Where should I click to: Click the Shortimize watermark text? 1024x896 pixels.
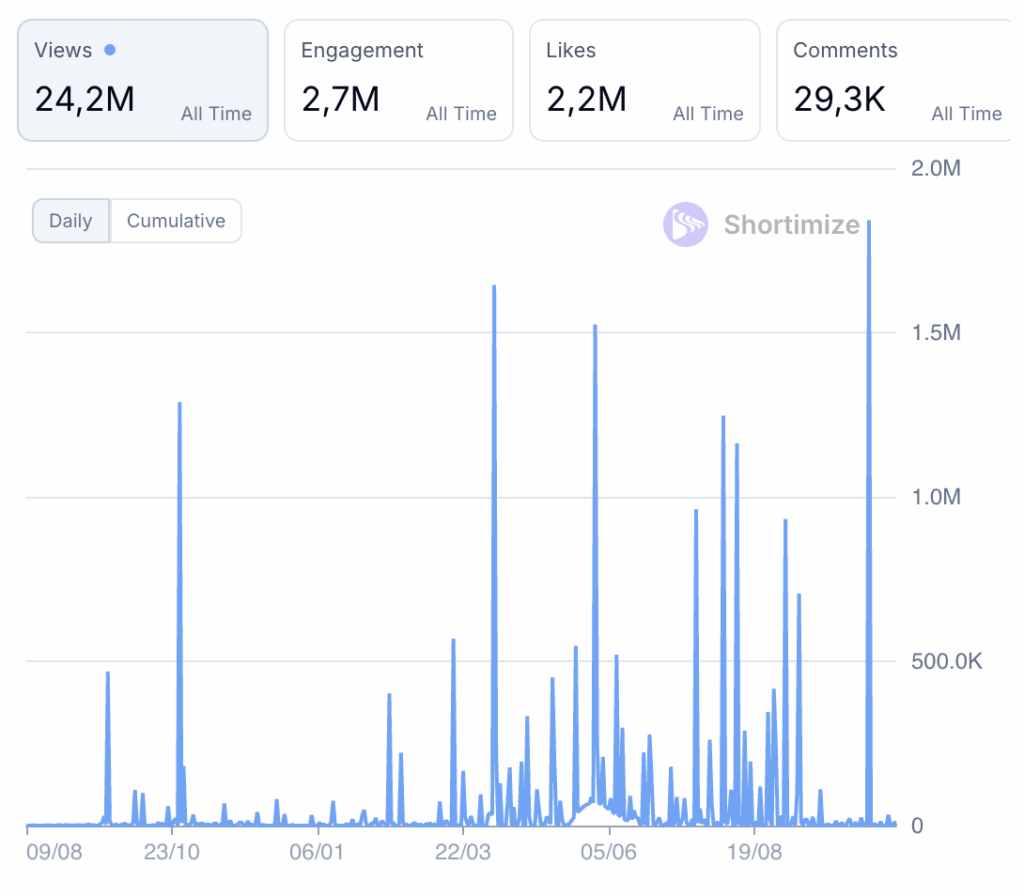click(x=791, y=224)
